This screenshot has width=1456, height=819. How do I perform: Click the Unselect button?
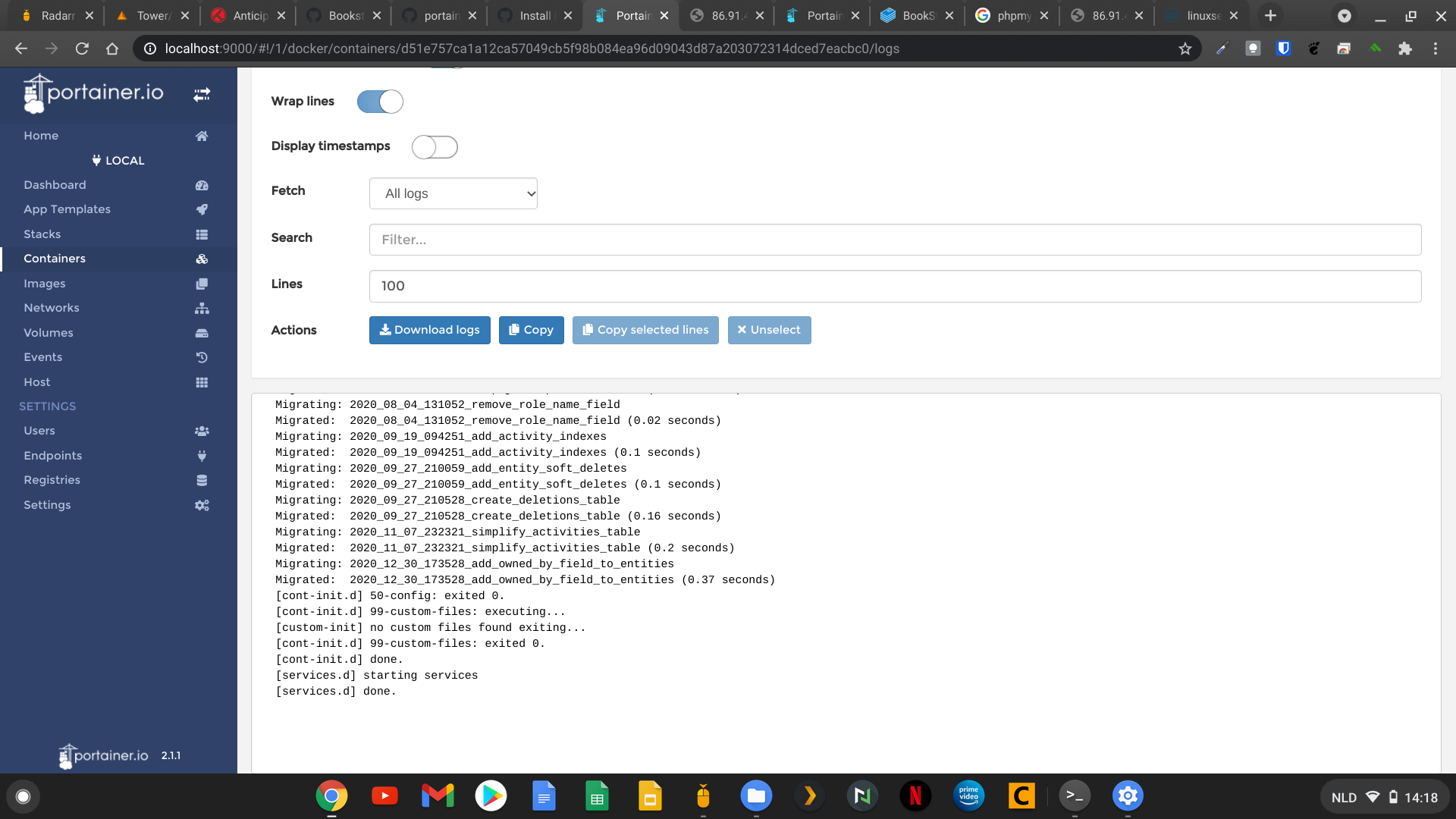pyautogui.click(x=769, y=330)
